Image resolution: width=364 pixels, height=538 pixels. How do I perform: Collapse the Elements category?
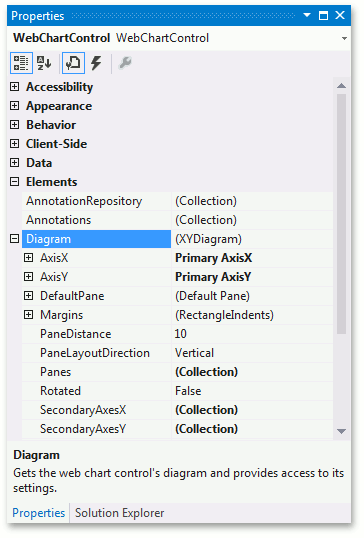tap(14, 182)
